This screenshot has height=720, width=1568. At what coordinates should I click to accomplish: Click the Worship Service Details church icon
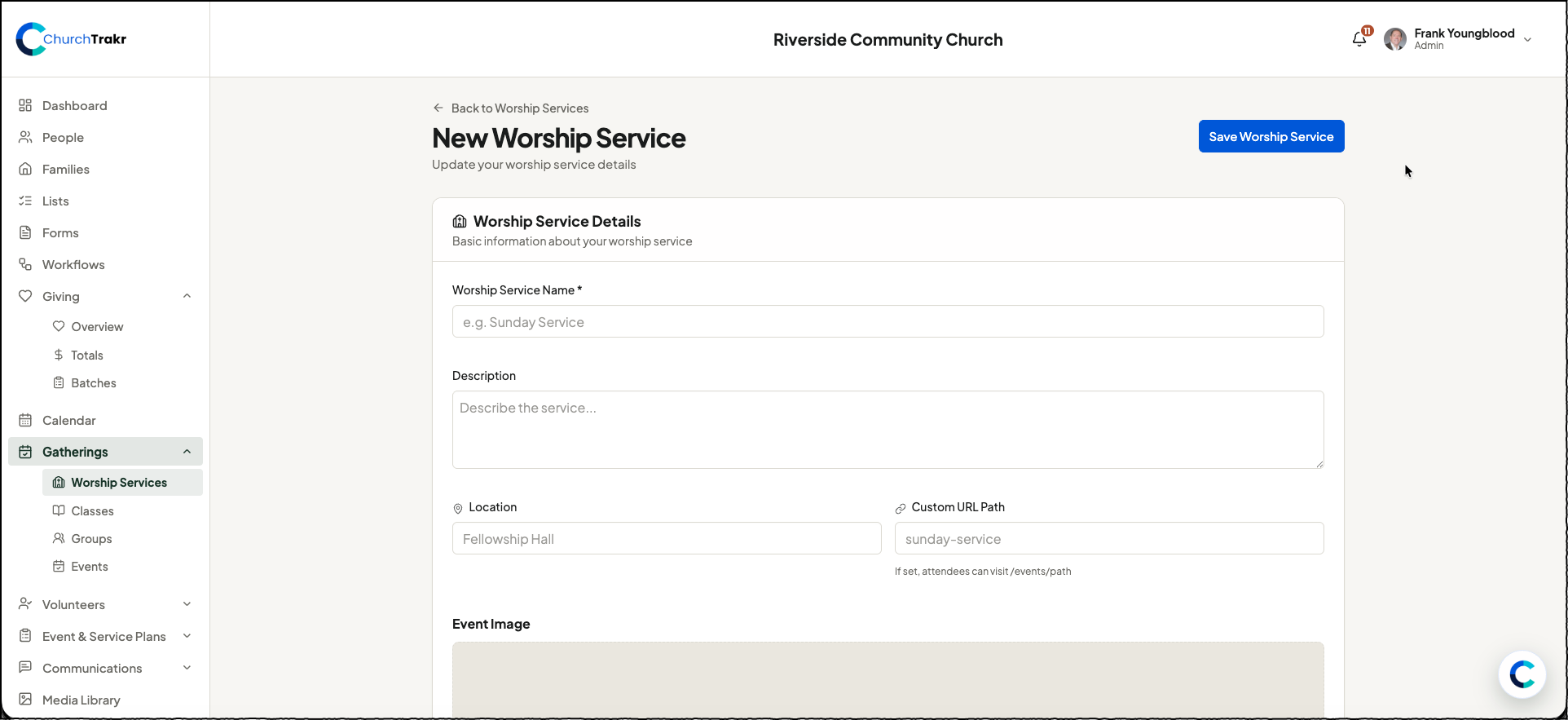(460, 221)
